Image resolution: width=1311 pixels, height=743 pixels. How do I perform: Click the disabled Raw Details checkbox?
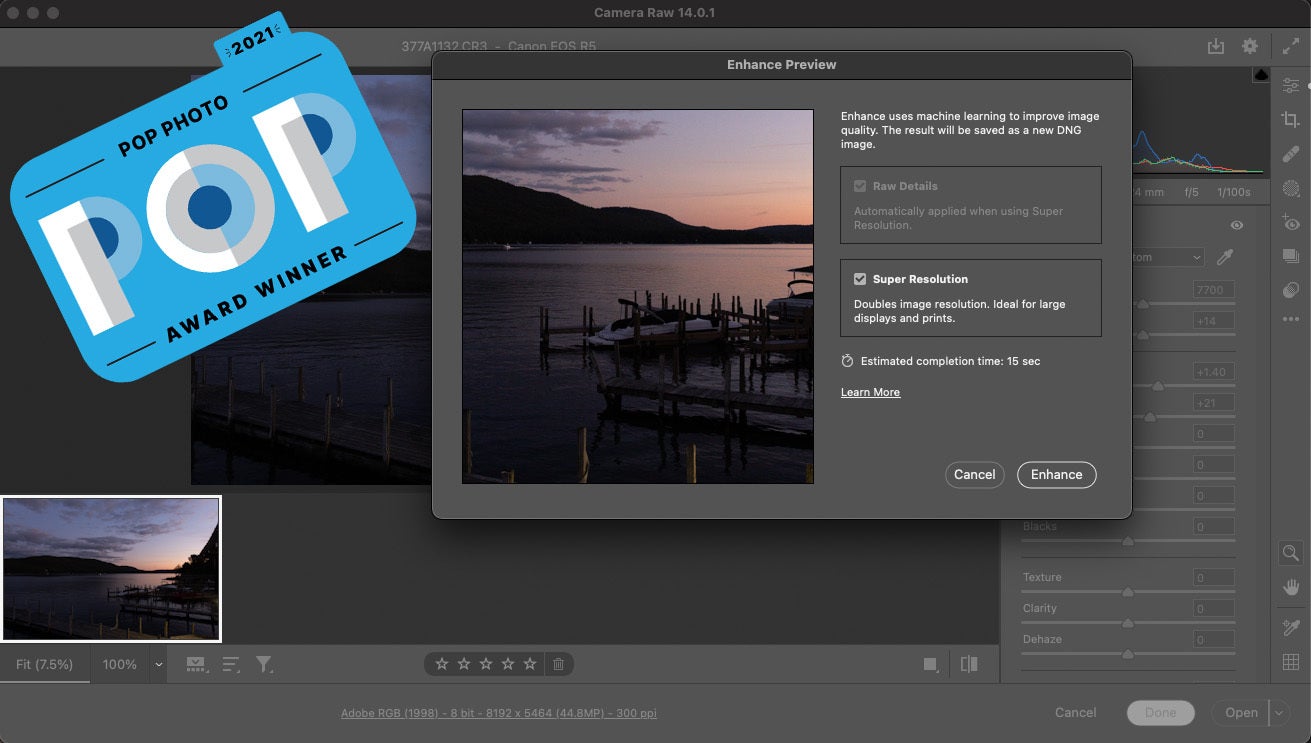pos(861,185)
